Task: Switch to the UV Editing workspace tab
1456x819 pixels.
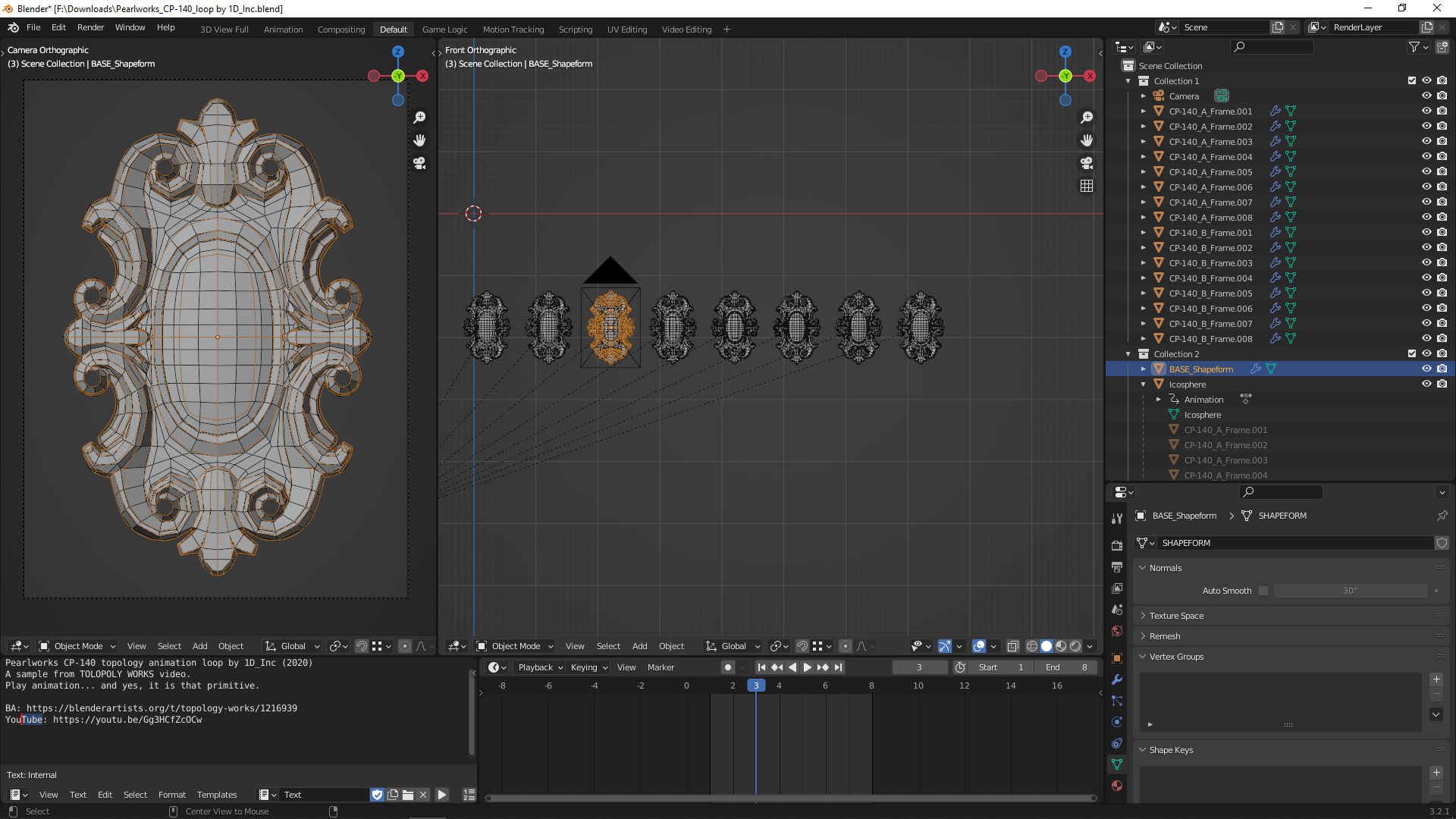Action: click(626, 30)
